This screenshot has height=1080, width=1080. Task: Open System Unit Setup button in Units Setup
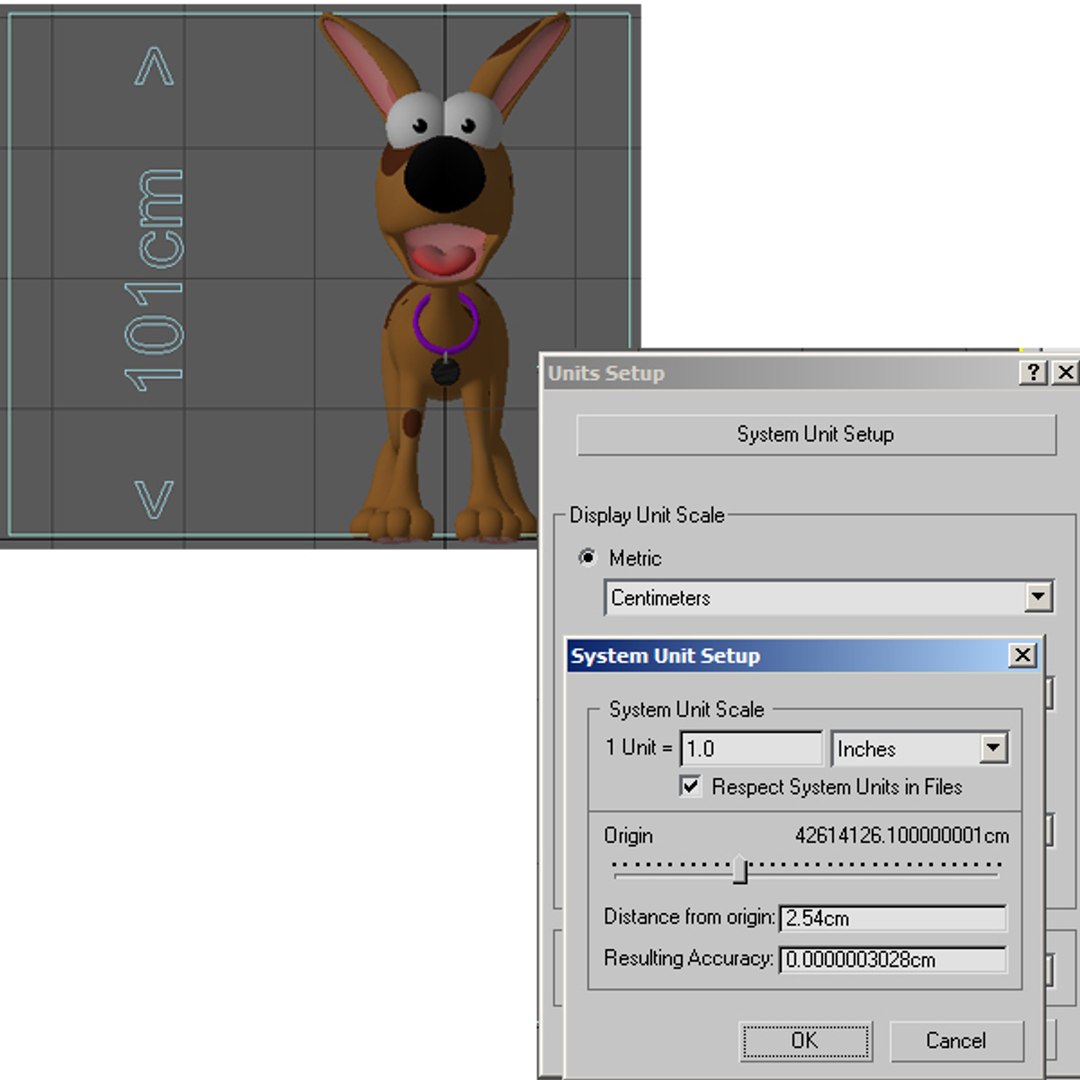point(816,435)
